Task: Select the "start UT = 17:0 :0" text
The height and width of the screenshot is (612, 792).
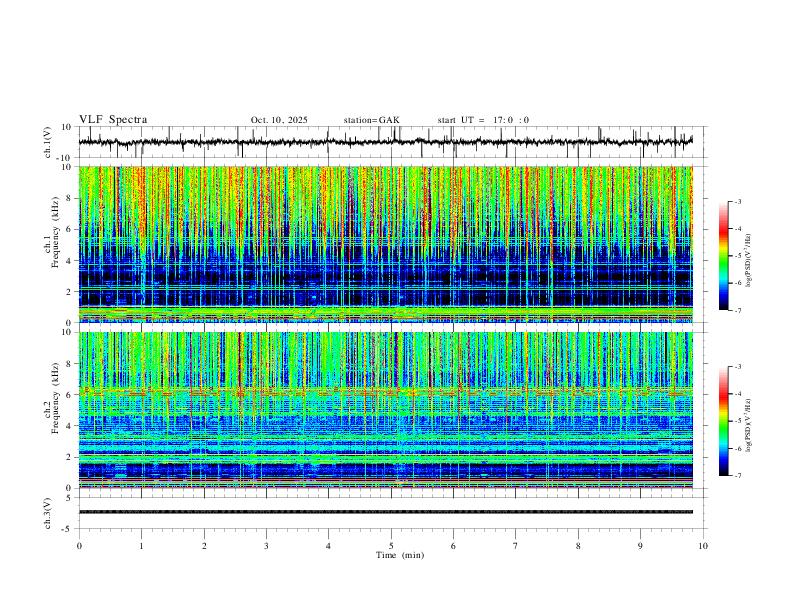Action: (x=483, y=120)
